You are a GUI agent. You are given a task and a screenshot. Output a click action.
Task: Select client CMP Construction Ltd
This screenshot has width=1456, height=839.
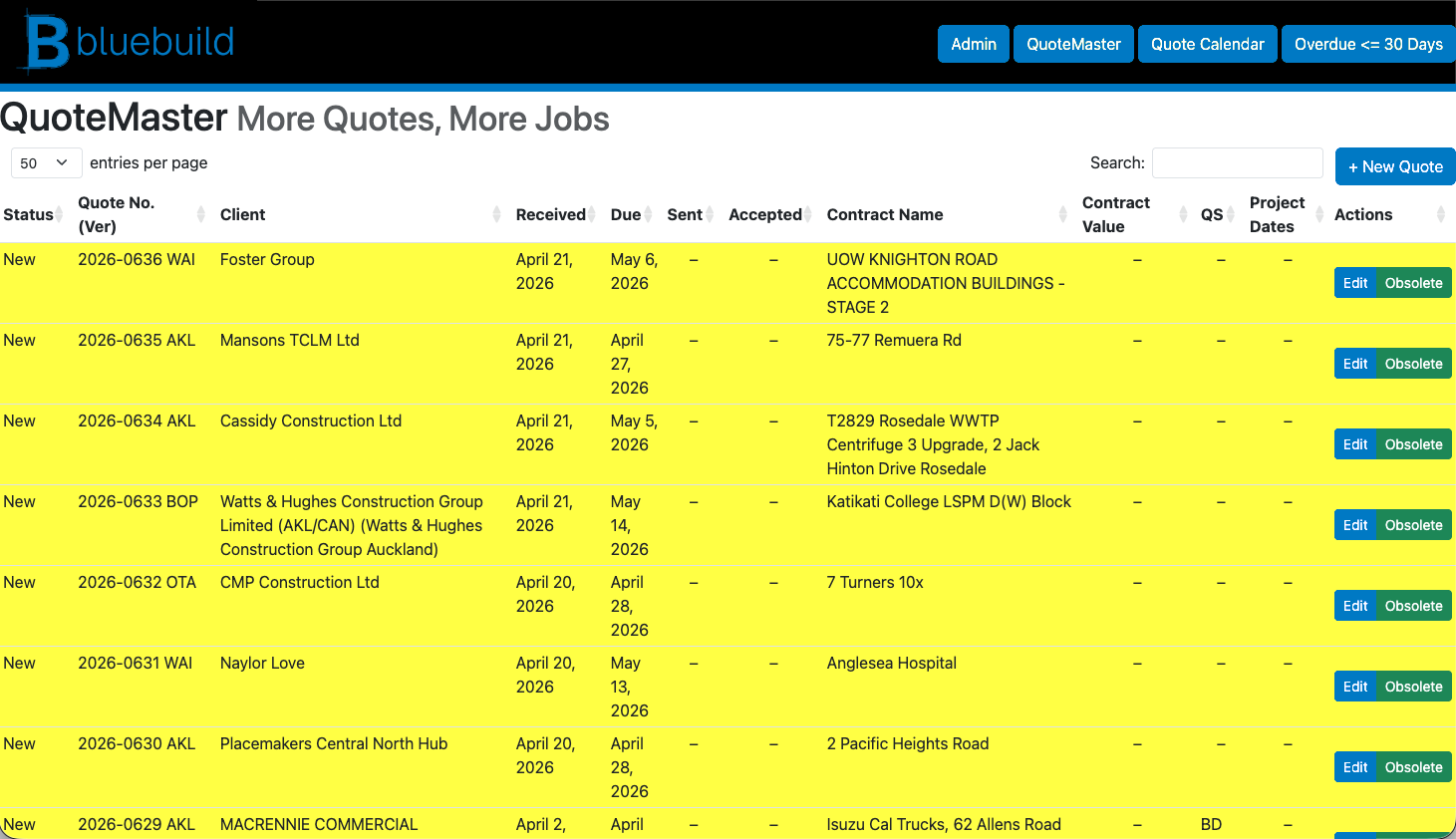(300, 582)
